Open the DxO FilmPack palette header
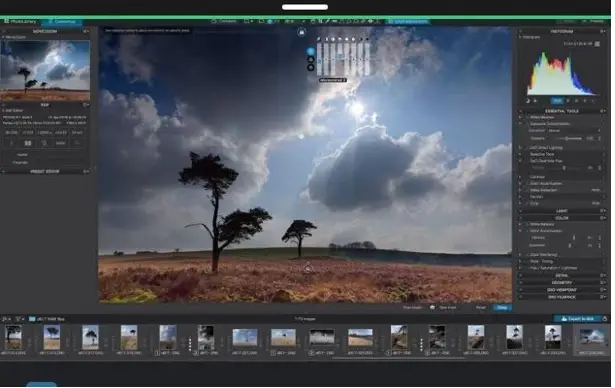615x388 pixels. pyautogui.click(x=562, y=298)
